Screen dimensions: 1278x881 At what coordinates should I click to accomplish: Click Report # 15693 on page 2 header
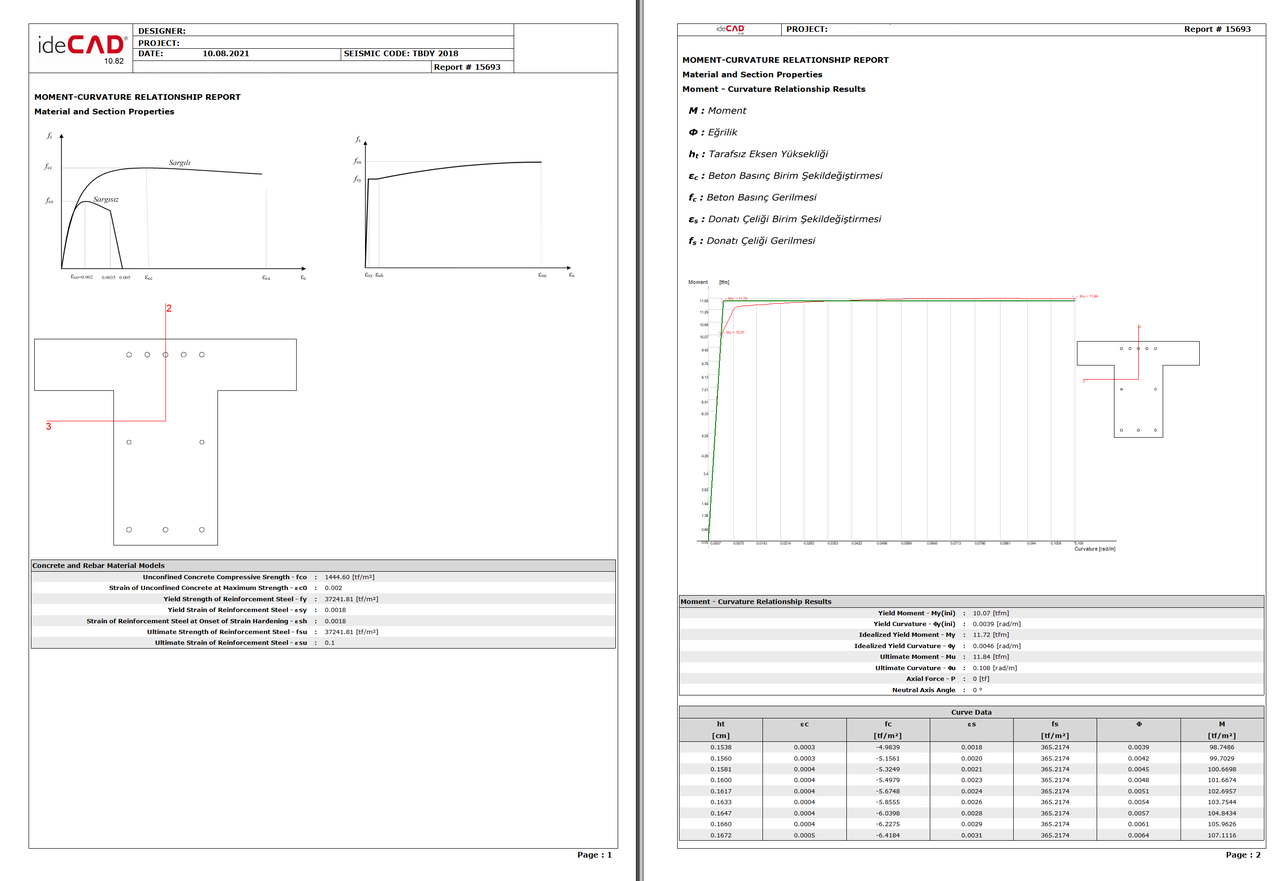pos(1217,29)
